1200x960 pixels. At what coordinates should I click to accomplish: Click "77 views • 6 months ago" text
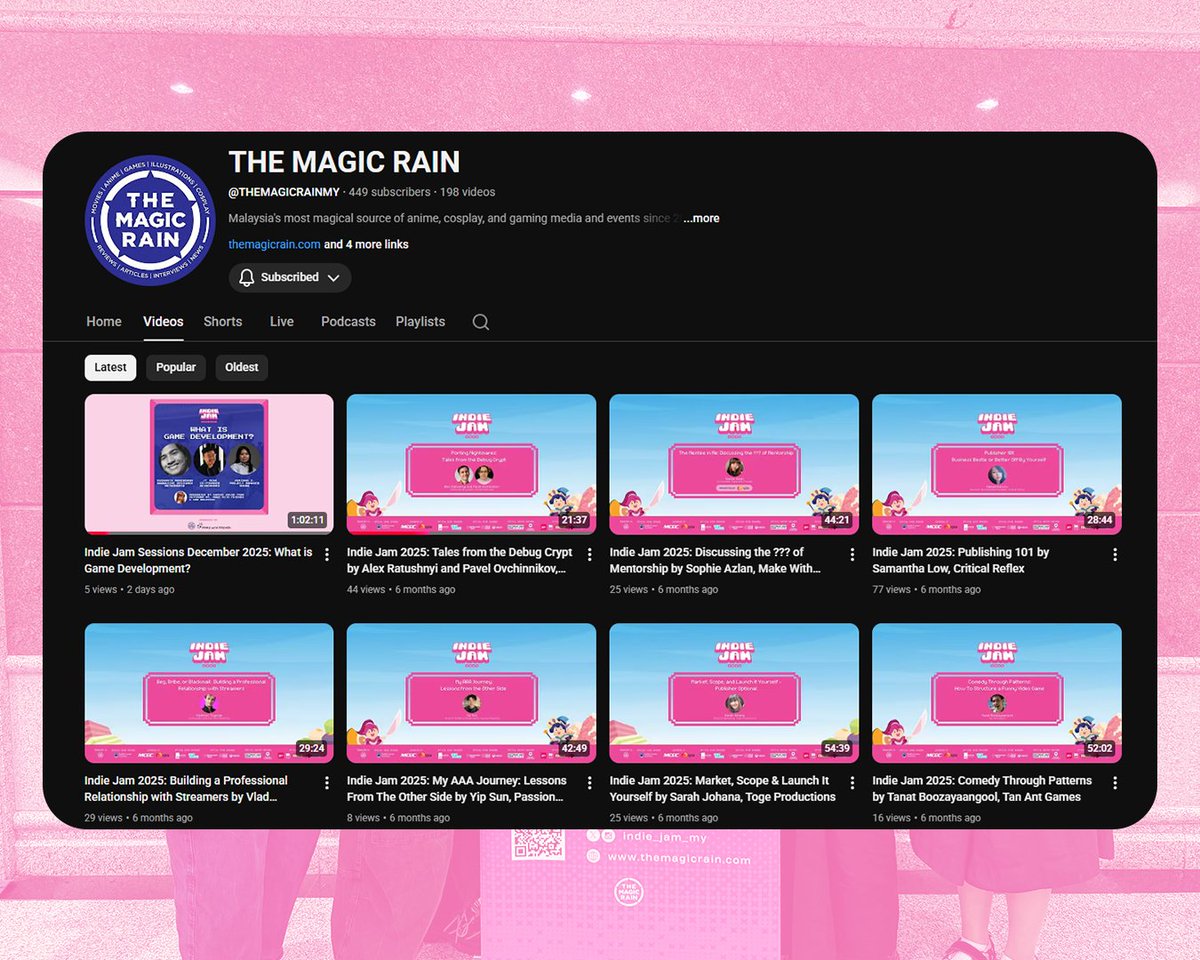[x=925, y=590]
